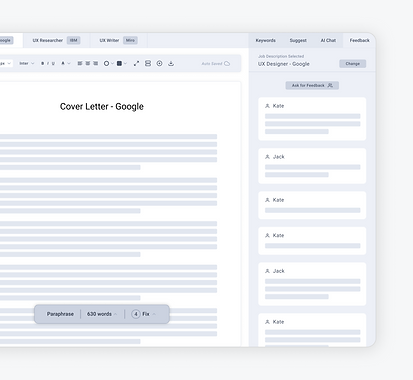Click the circled 4 issues badge
Screen dimensions: 413x380
(136, 314)
